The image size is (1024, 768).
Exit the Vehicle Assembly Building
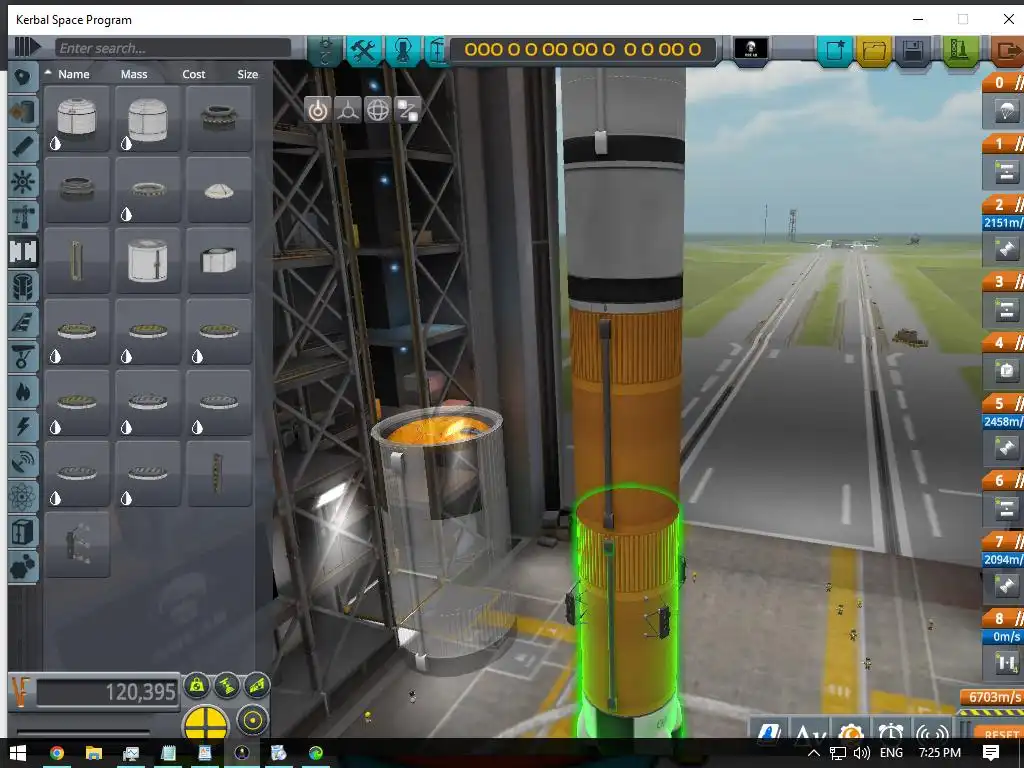pyautogui.click(x=1006, y=50)
